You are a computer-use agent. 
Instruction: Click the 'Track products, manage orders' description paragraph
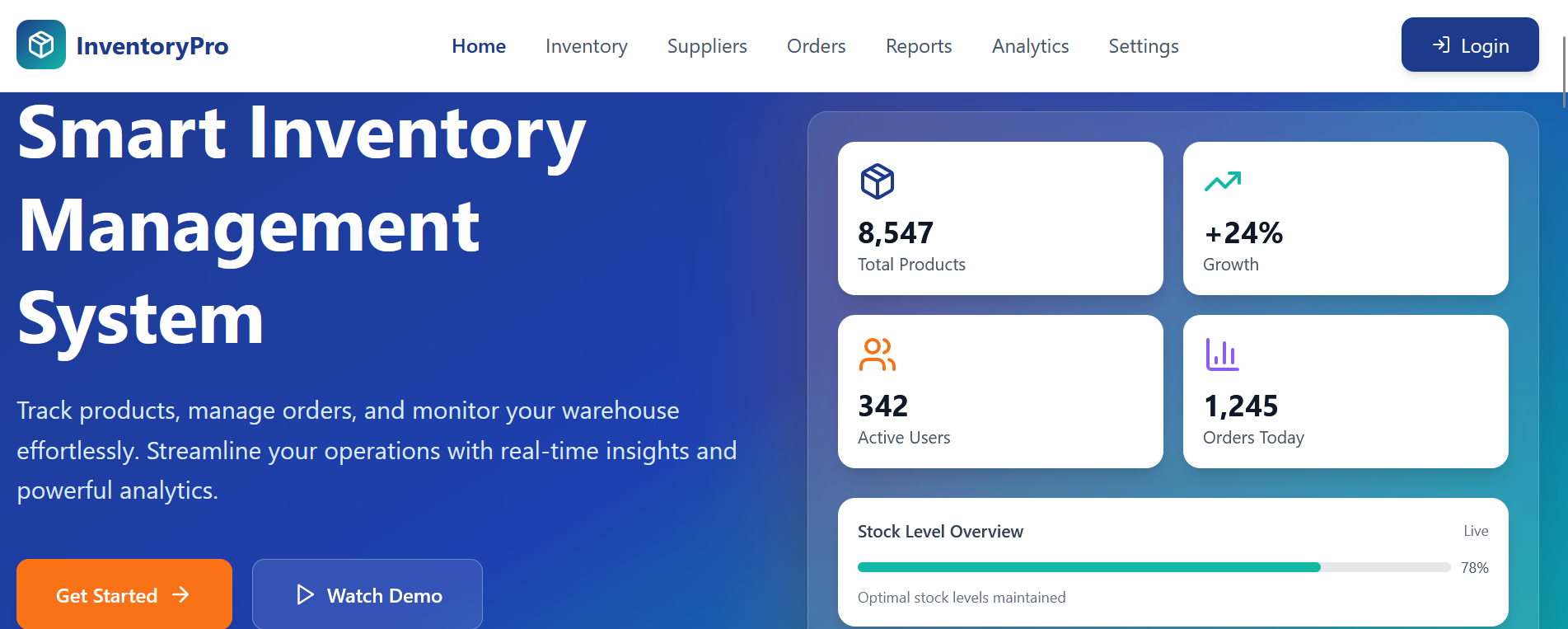pyautogui.click(x=377, y=450)
